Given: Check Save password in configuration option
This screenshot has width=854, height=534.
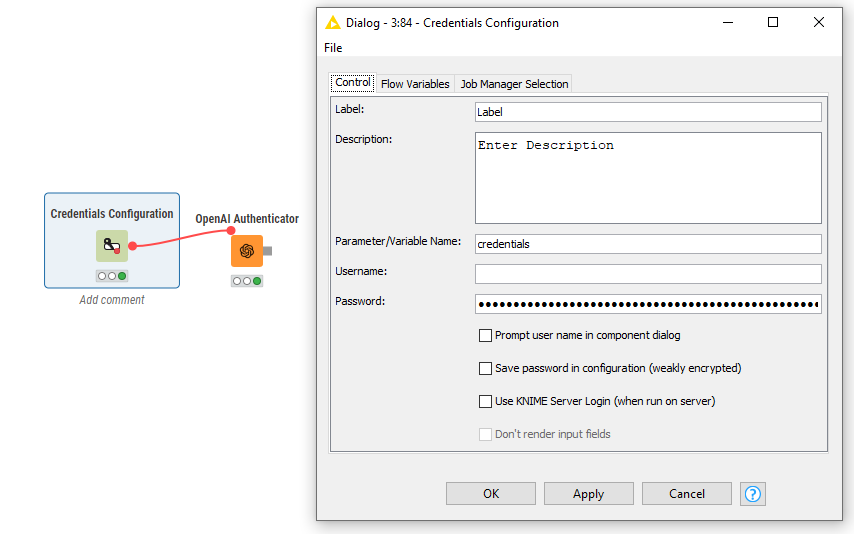Looking at the screenshot, I should 486,369.
